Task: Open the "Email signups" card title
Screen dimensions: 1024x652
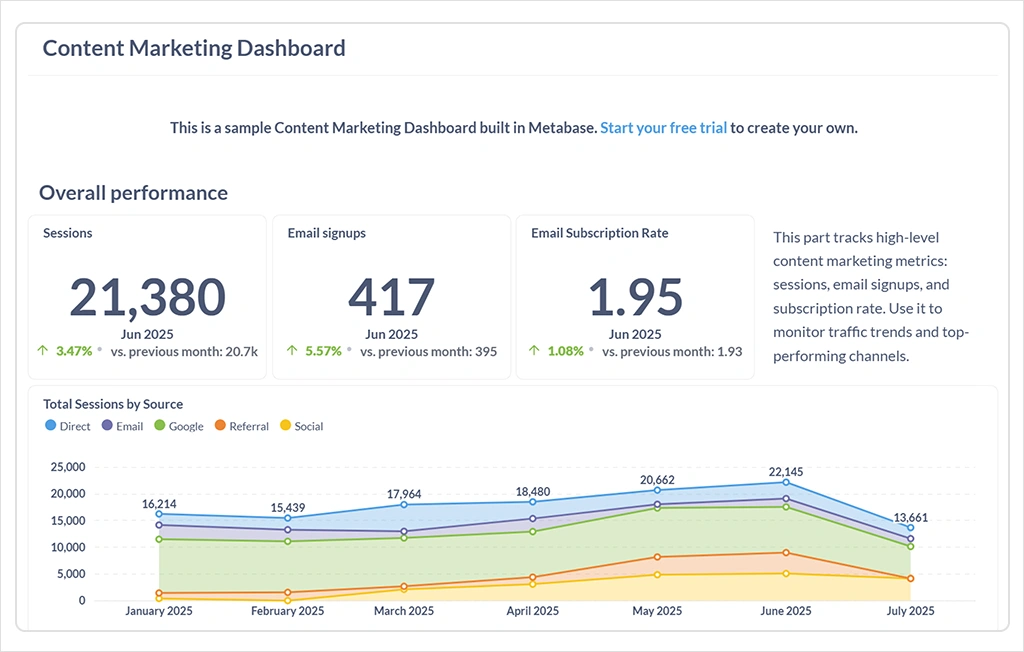Action: (x=326, y=233)
